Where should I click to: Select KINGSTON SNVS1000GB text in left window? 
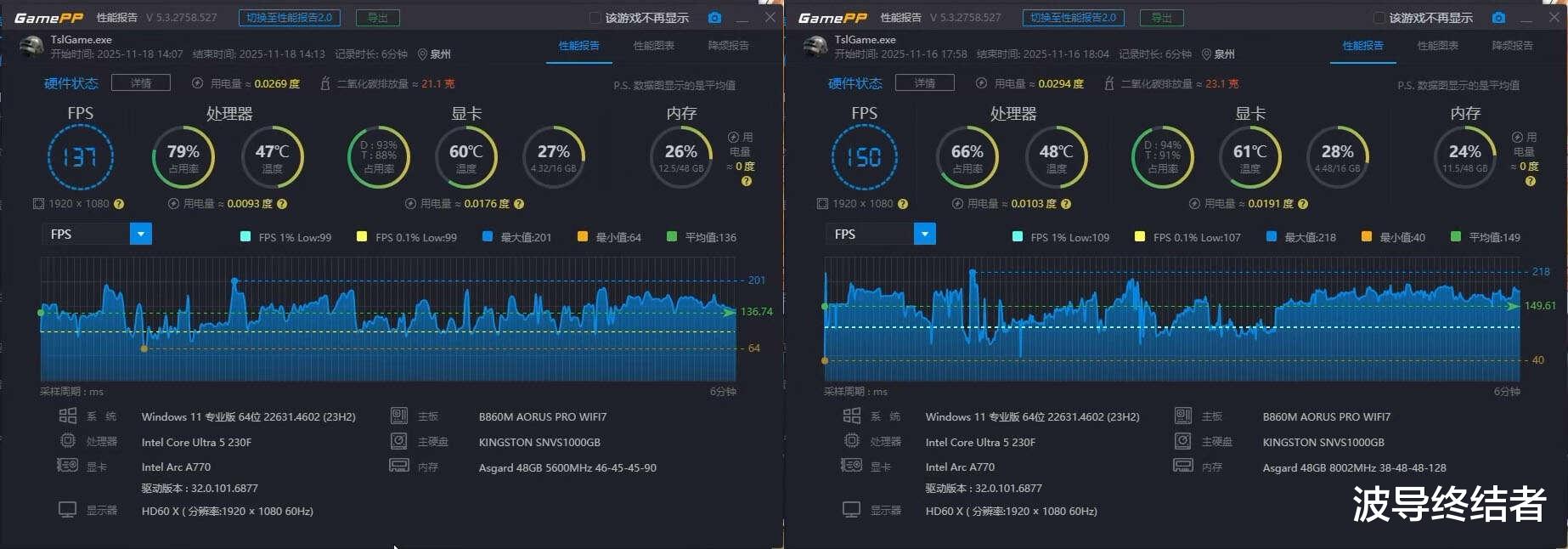pos(539,442)
